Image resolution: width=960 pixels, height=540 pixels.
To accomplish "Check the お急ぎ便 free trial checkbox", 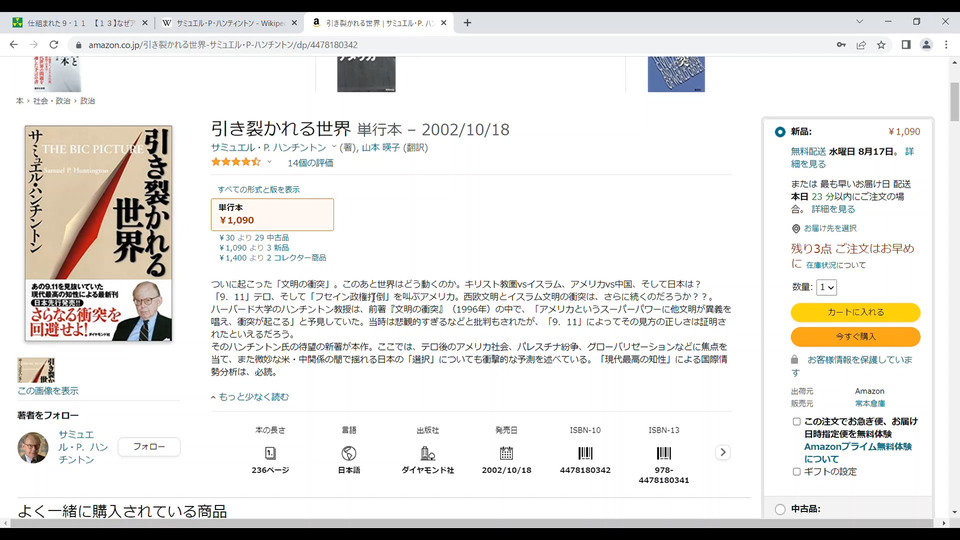I will (797, 422).
